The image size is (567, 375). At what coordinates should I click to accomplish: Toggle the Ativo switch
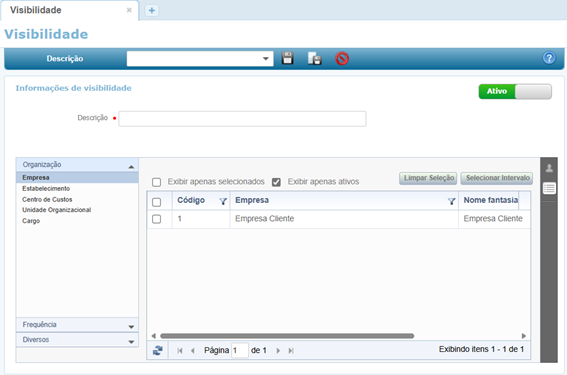pyautogui.click(x=515, y=91)
